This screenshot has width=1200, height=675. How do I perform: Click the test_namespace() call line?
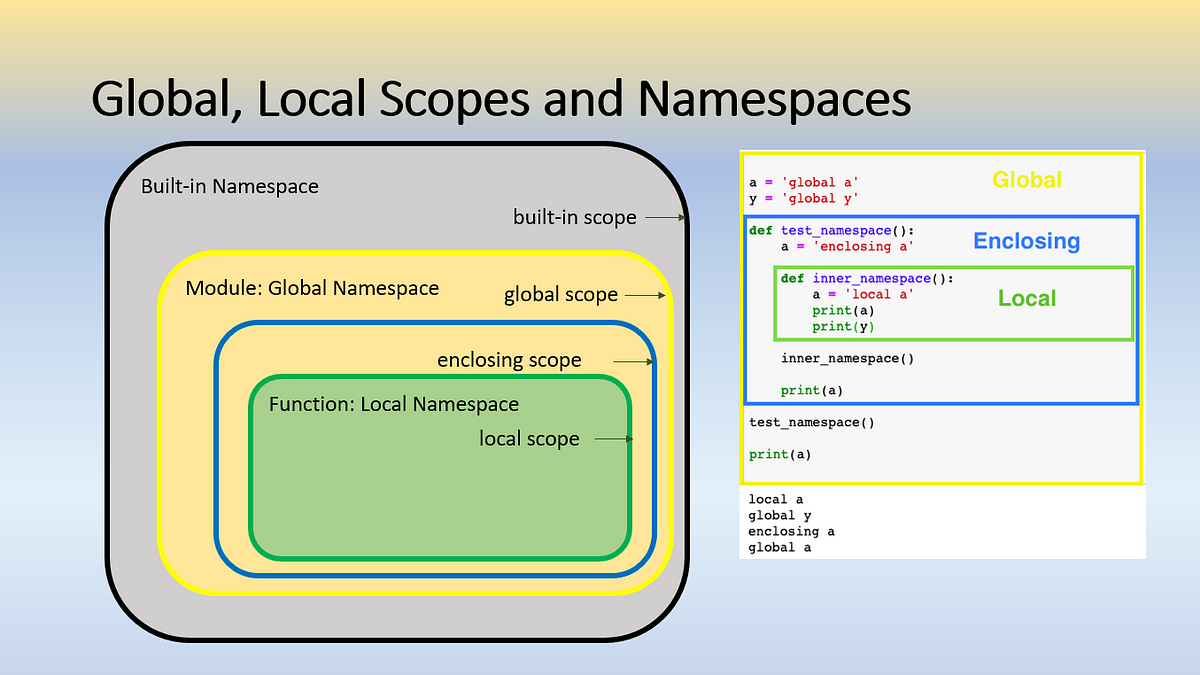click(812, 423)
